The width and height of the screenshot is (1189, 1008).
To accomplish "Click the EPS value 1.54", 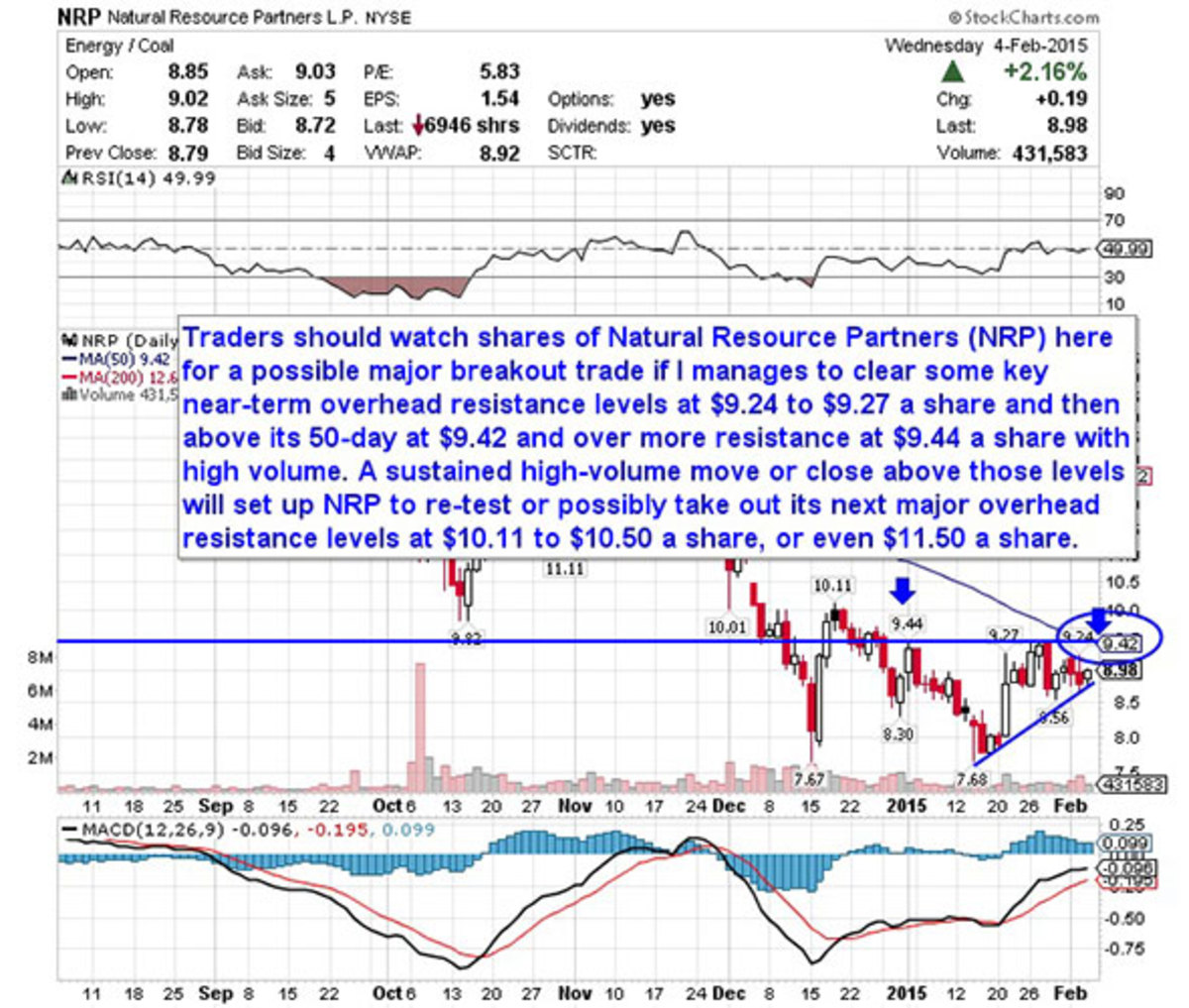I will point(499,98).
